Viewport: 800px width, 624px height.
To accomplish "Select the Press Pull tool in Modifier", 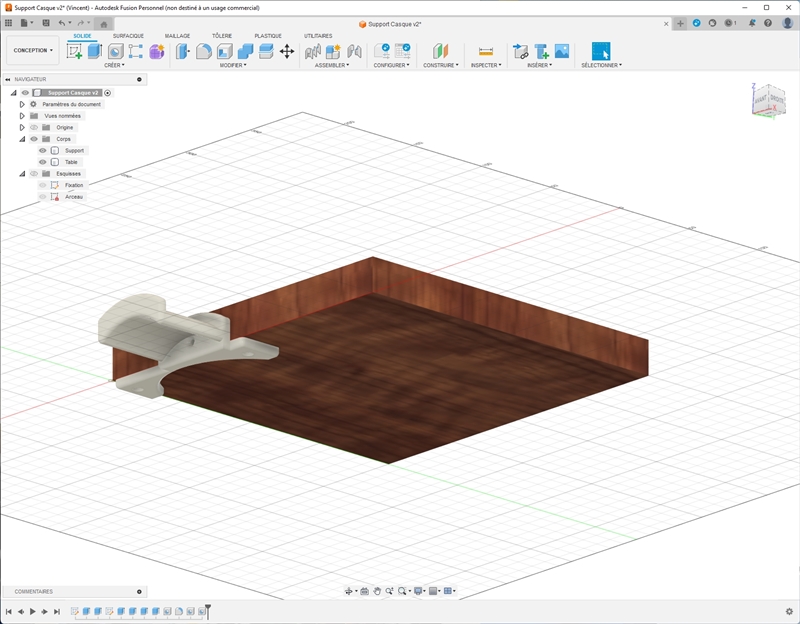I will [183, 52].
